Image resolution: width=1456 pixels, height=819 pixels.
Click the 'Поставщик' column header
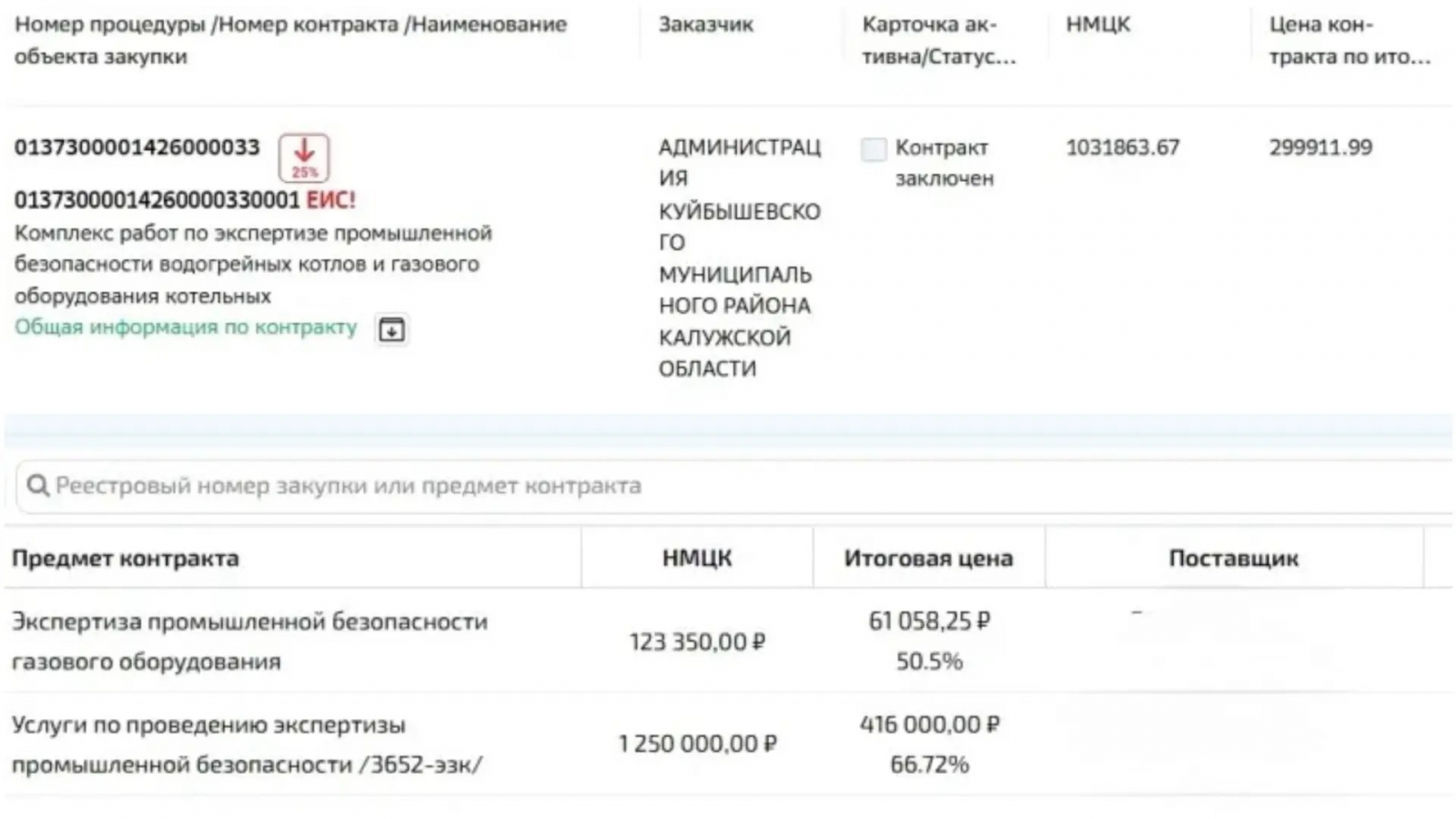[1234, 559]
